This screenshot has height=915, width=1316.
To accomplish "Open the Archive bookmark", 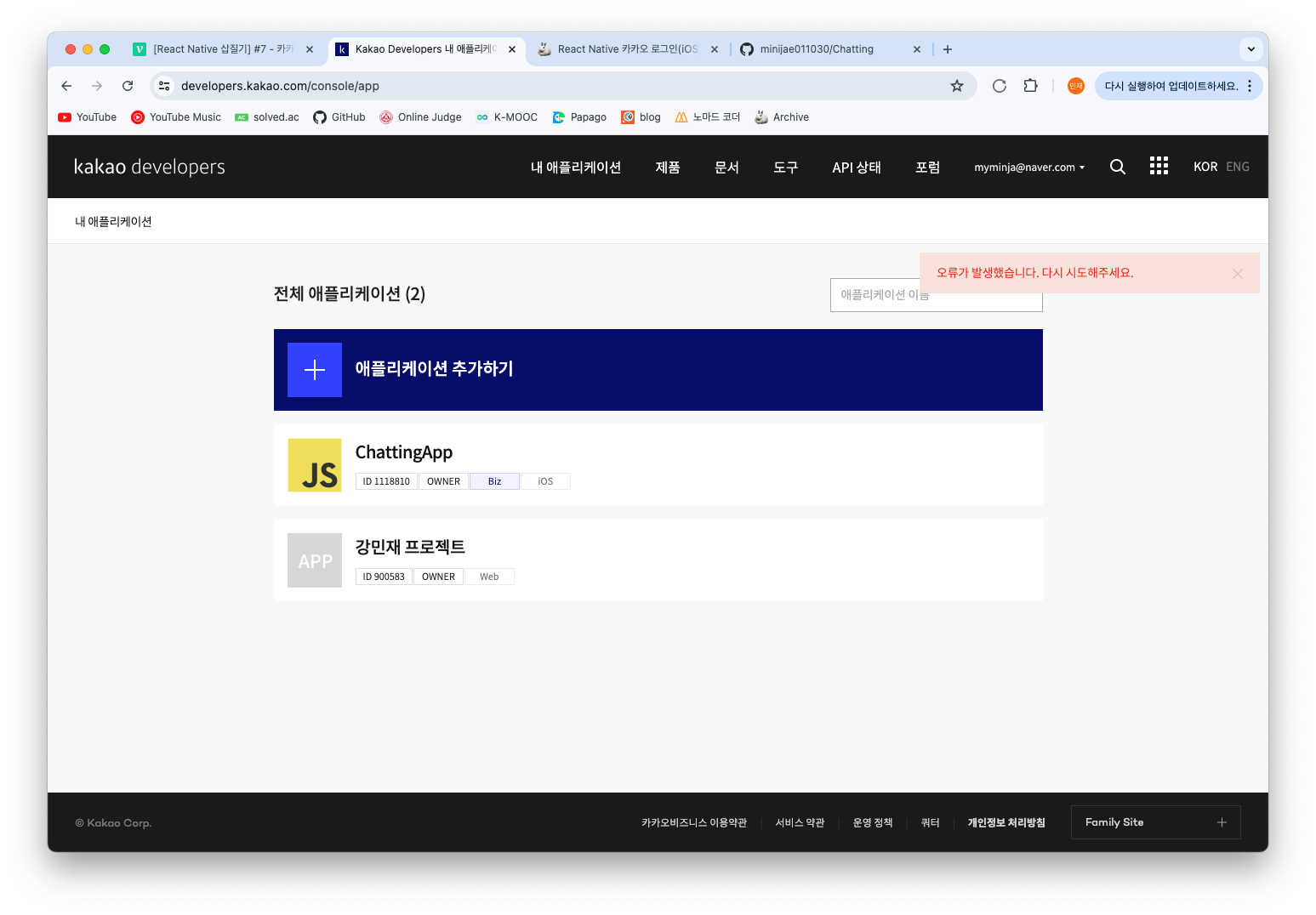I will coord(781,117).
